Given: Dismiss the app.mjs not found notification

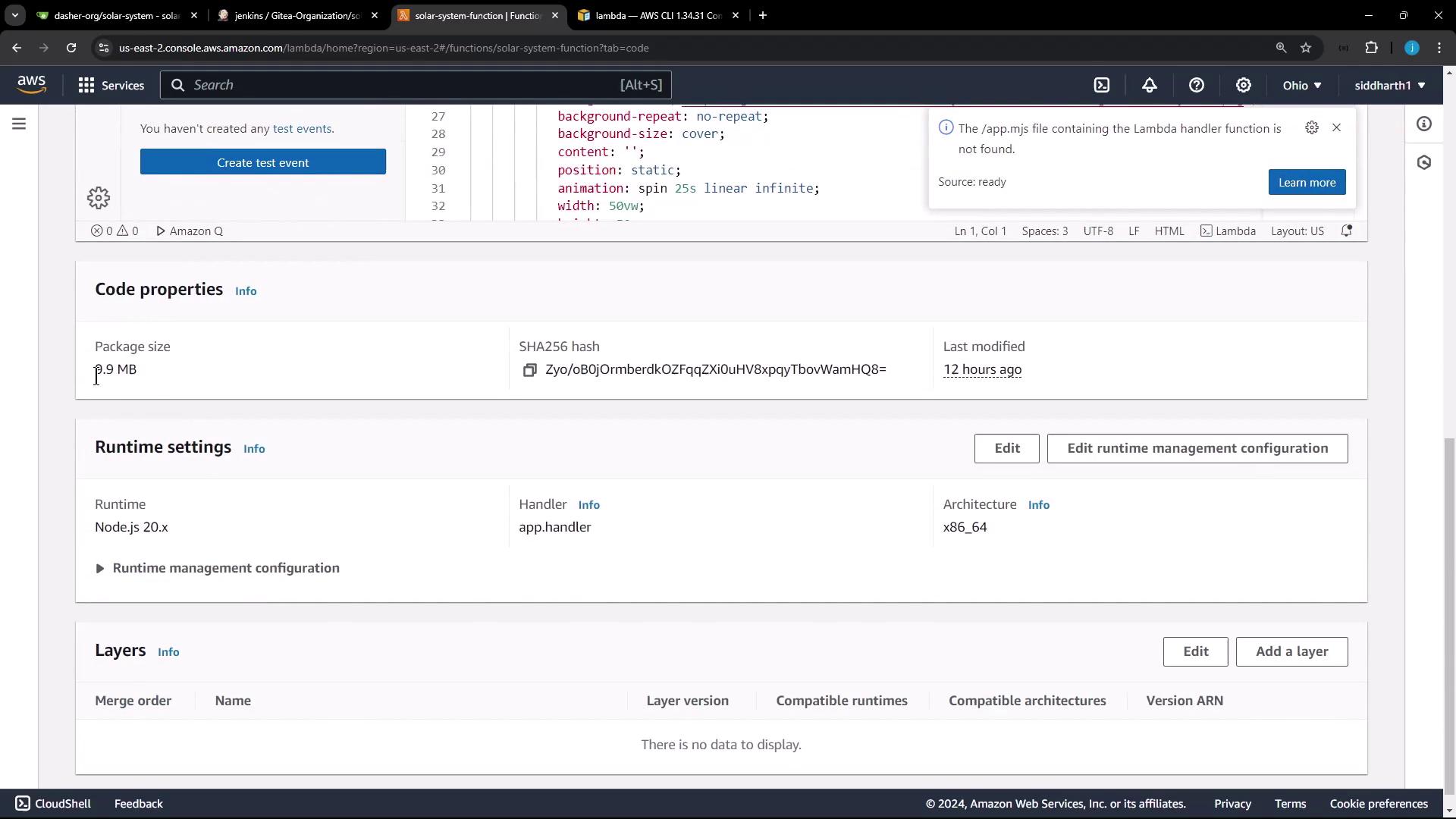Looking at the screenshot, I should 1337,127.
